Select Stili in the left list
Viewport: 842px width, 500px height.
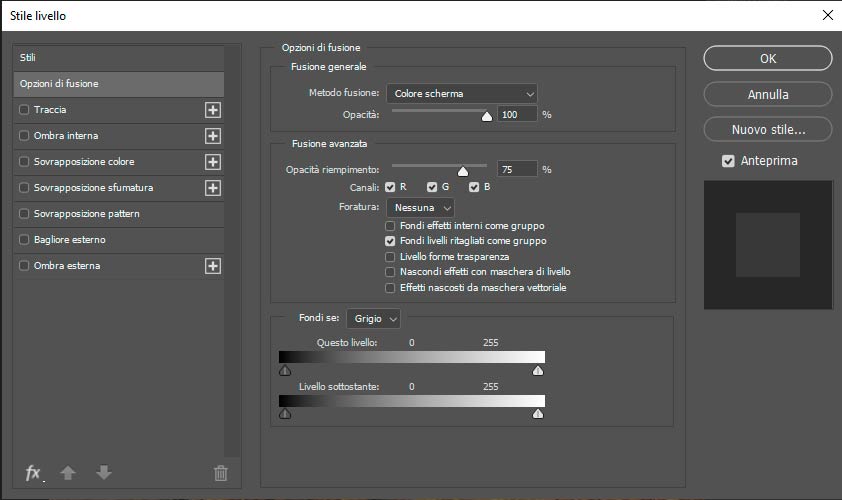click(118, 57)
